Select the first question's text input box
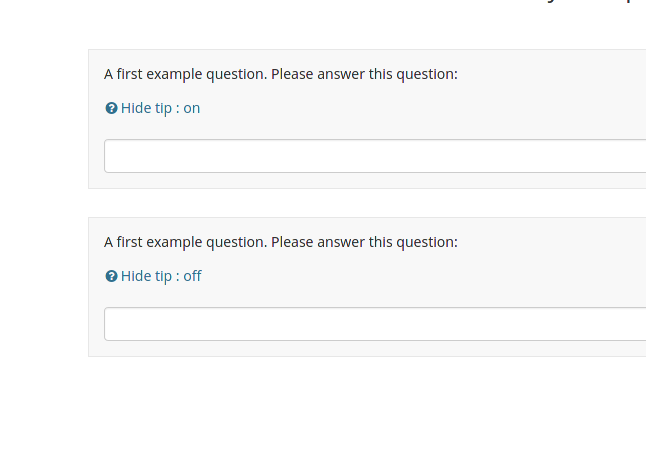 tap(375, 156)
